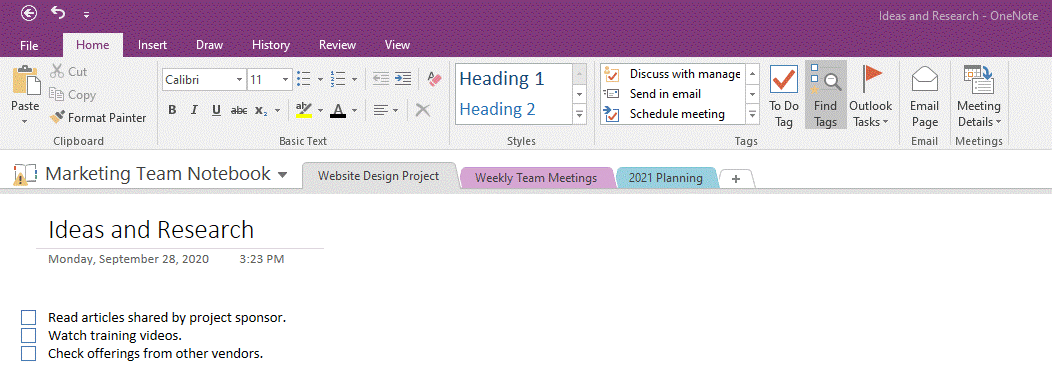The height and width of the screenshot is (387, 1052).
Task: Switch to the Draw ribbon tab
Action: point(209,45)
